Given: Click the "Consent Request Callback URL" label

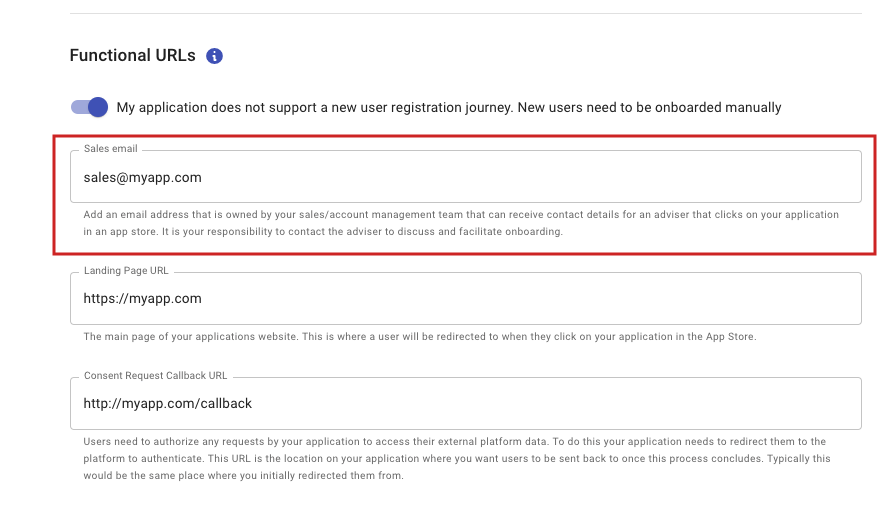Looking at the screenshot, I should [155, 376].
